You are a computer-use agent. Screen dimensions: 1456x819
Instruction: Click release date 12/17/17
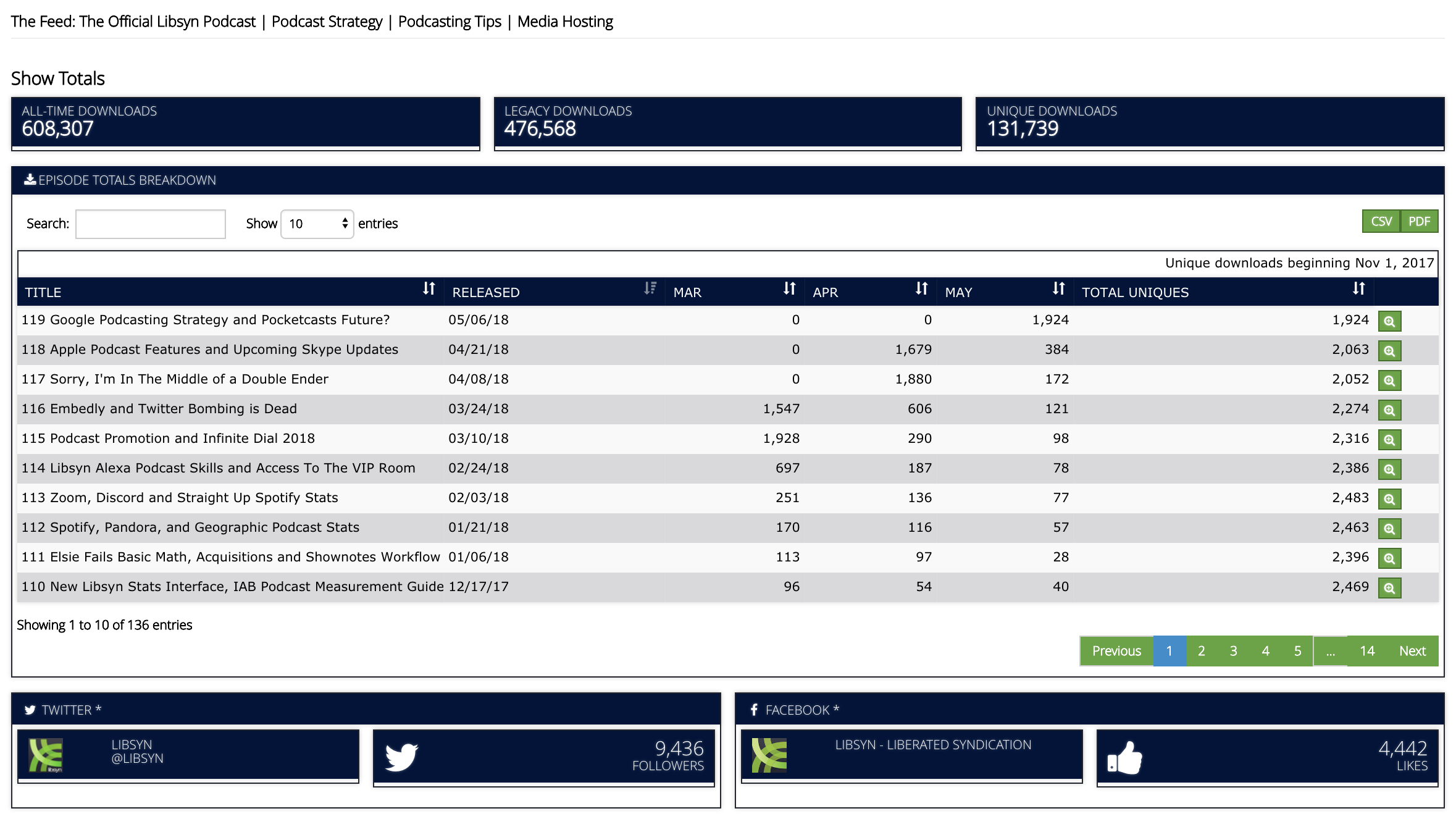click(x=479, y=587)
